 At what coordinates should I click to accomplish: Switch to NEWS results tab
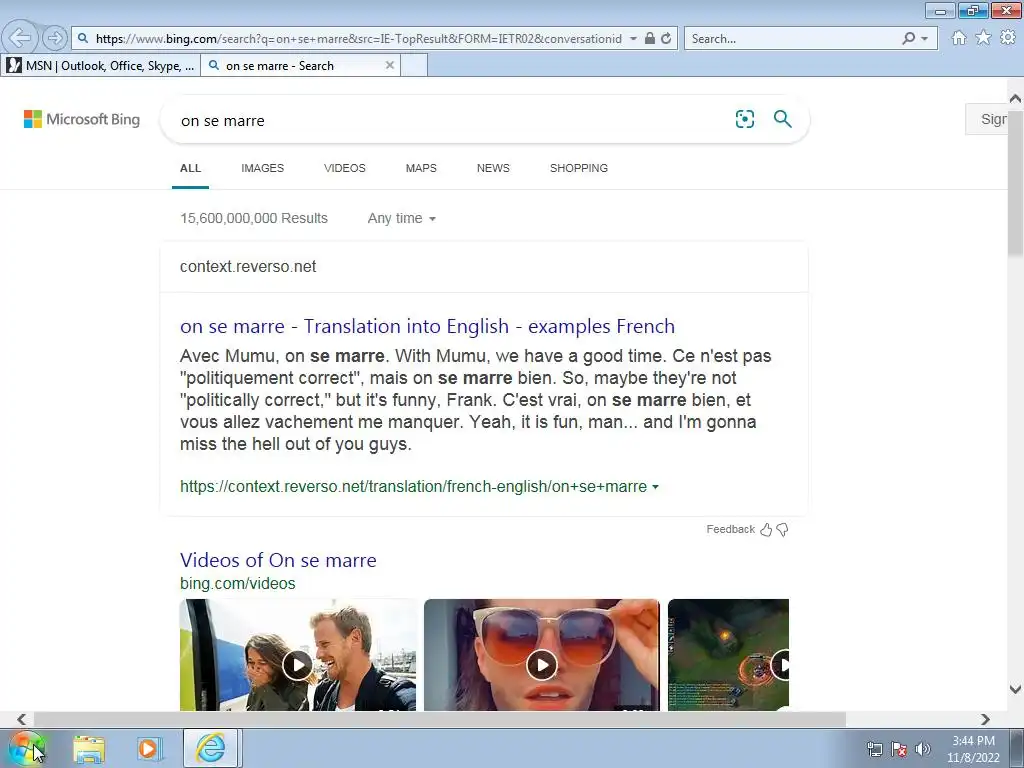point(493,168)
